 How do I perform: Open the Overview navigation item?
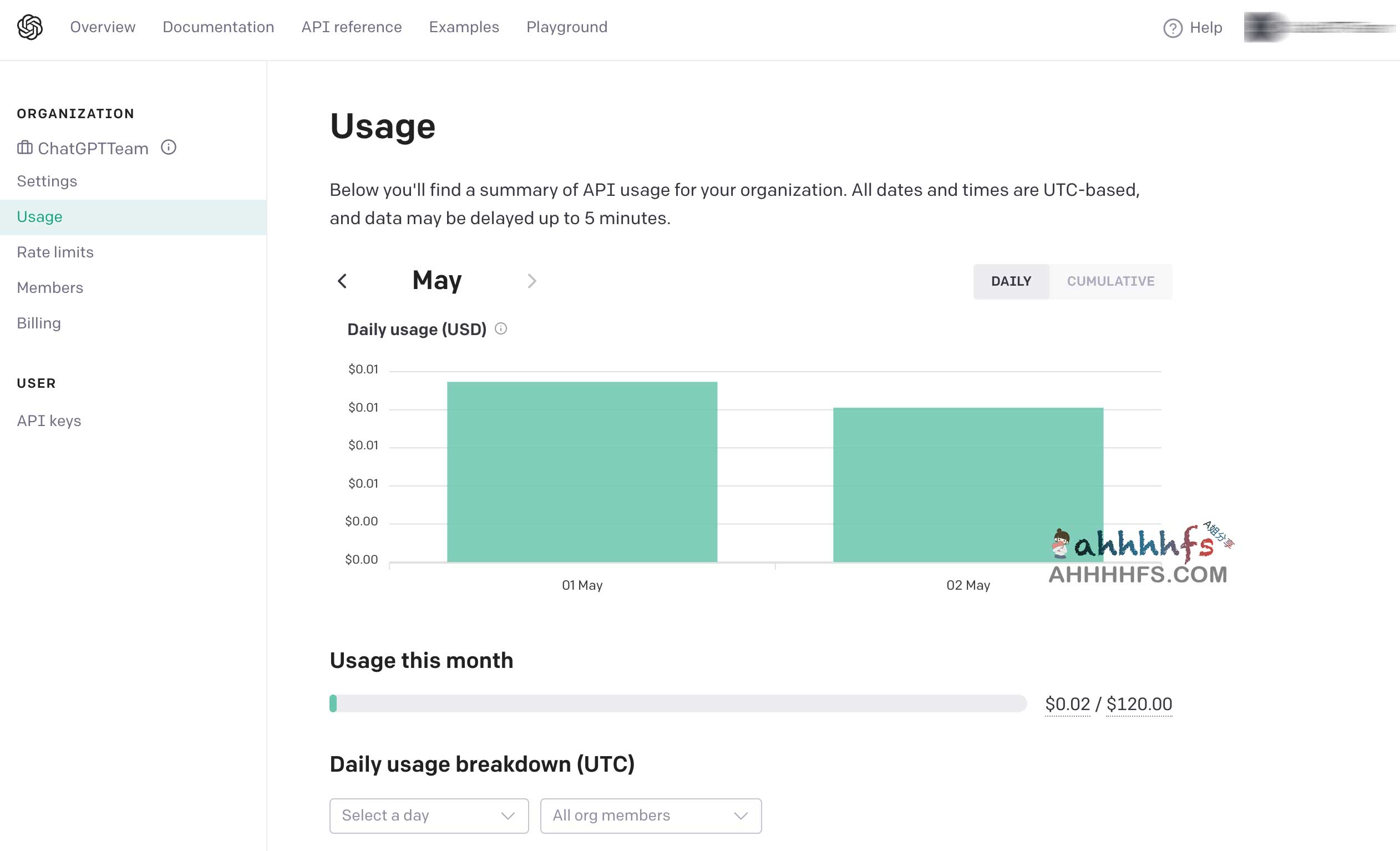(103, 27)
